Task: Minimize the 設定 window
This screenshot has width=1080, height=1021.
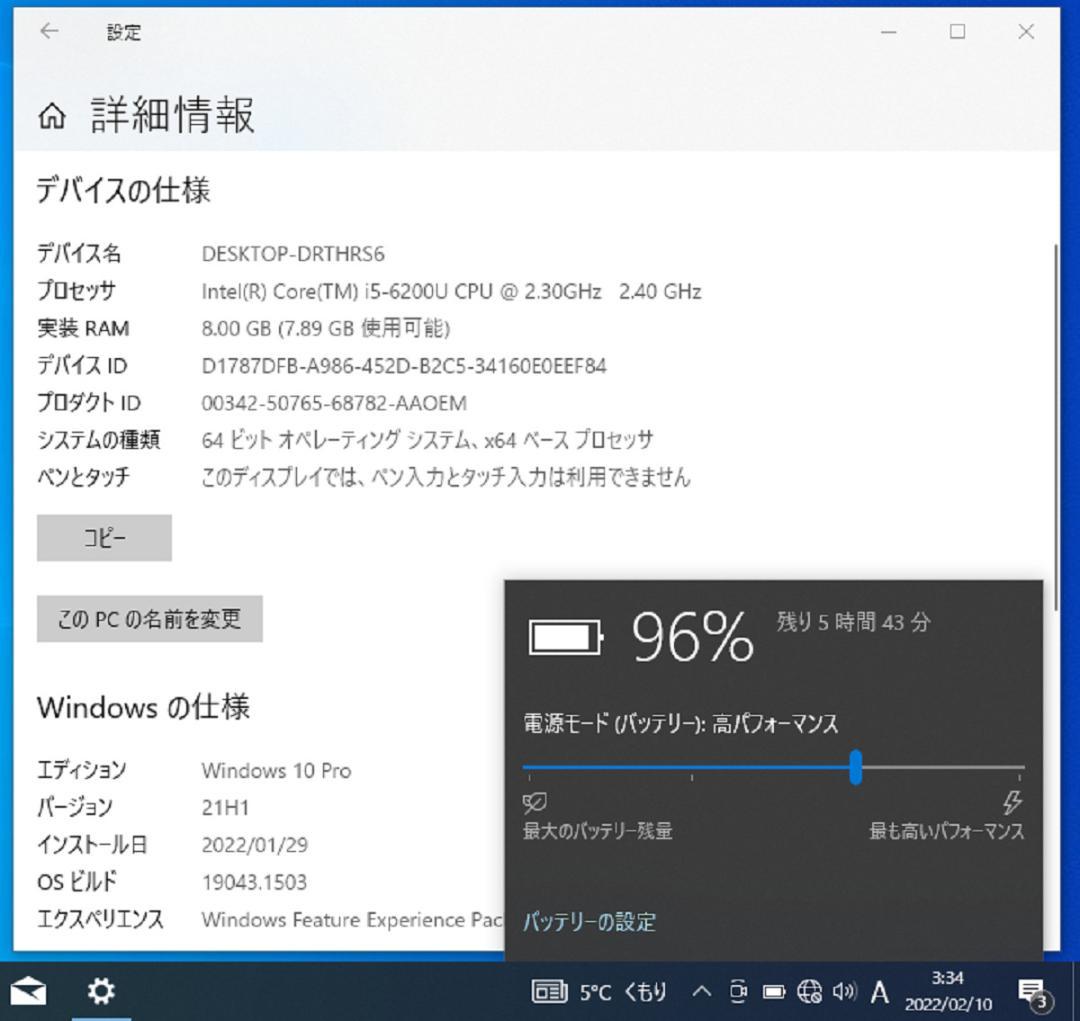Action: point(889,32)
